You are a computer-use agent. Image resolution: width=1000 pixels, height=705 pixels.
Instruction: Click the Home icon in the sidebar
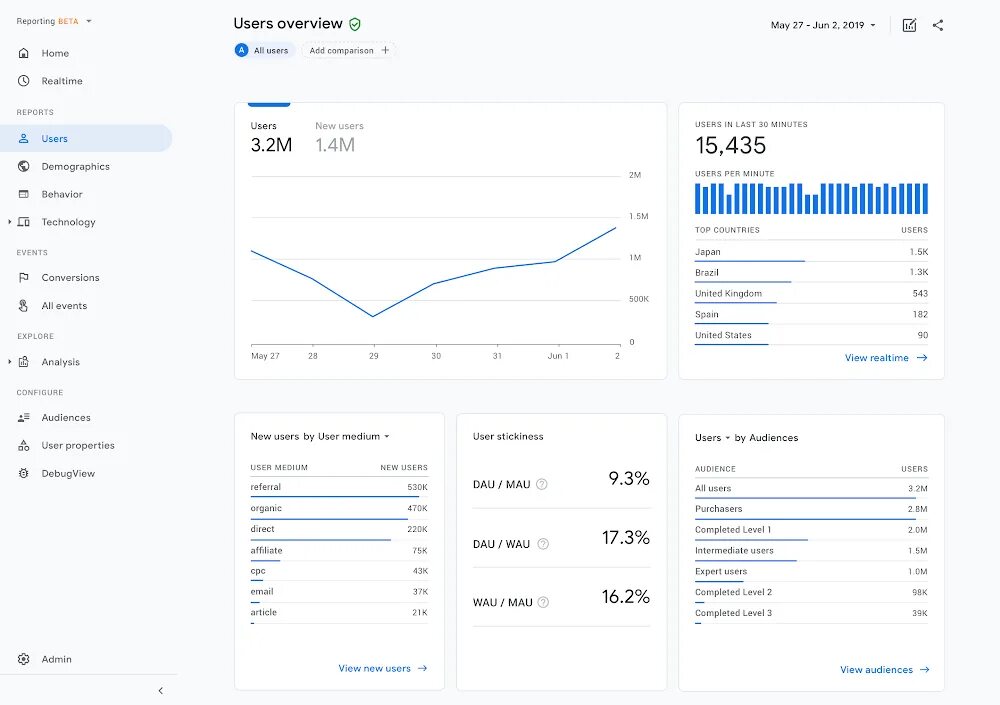coord(22,52)
